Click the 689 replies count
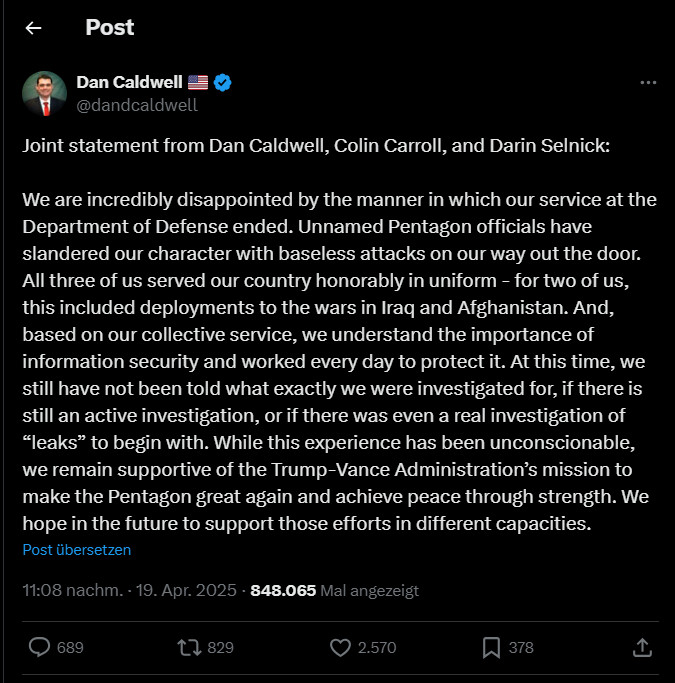Image resolution: width=675 pixels, height=683 pixels. click(x=70, y=648)
